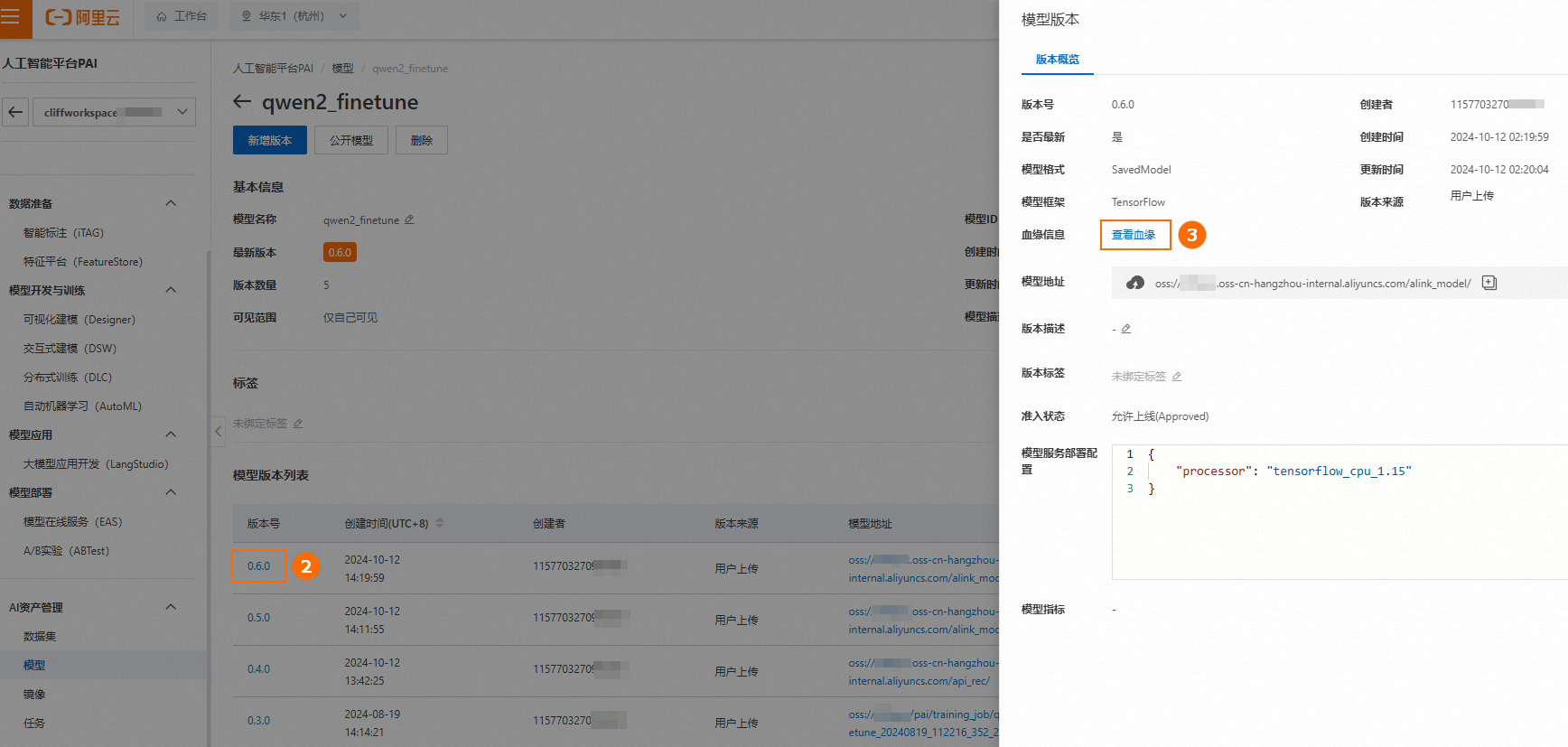Click the update time 2024-10-12 02:20:04

coord(1499,170)
